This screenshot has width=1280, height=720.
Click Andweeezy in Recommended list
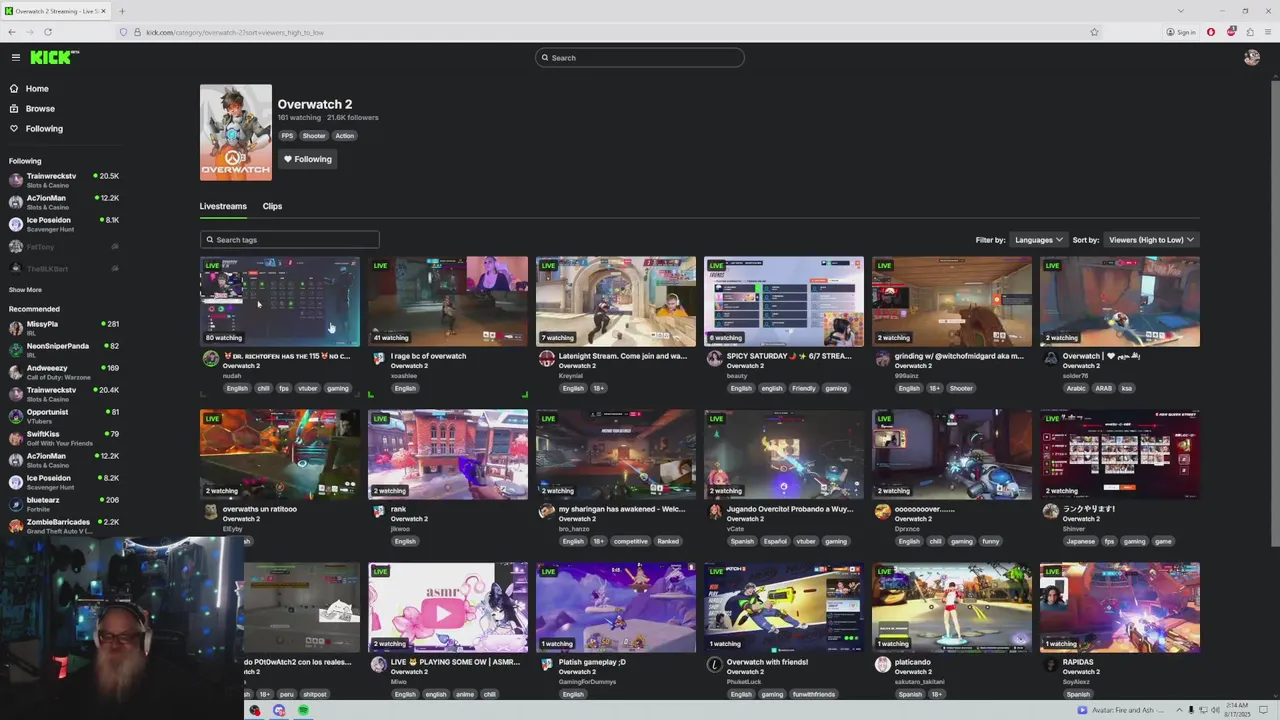coord(64,372)
